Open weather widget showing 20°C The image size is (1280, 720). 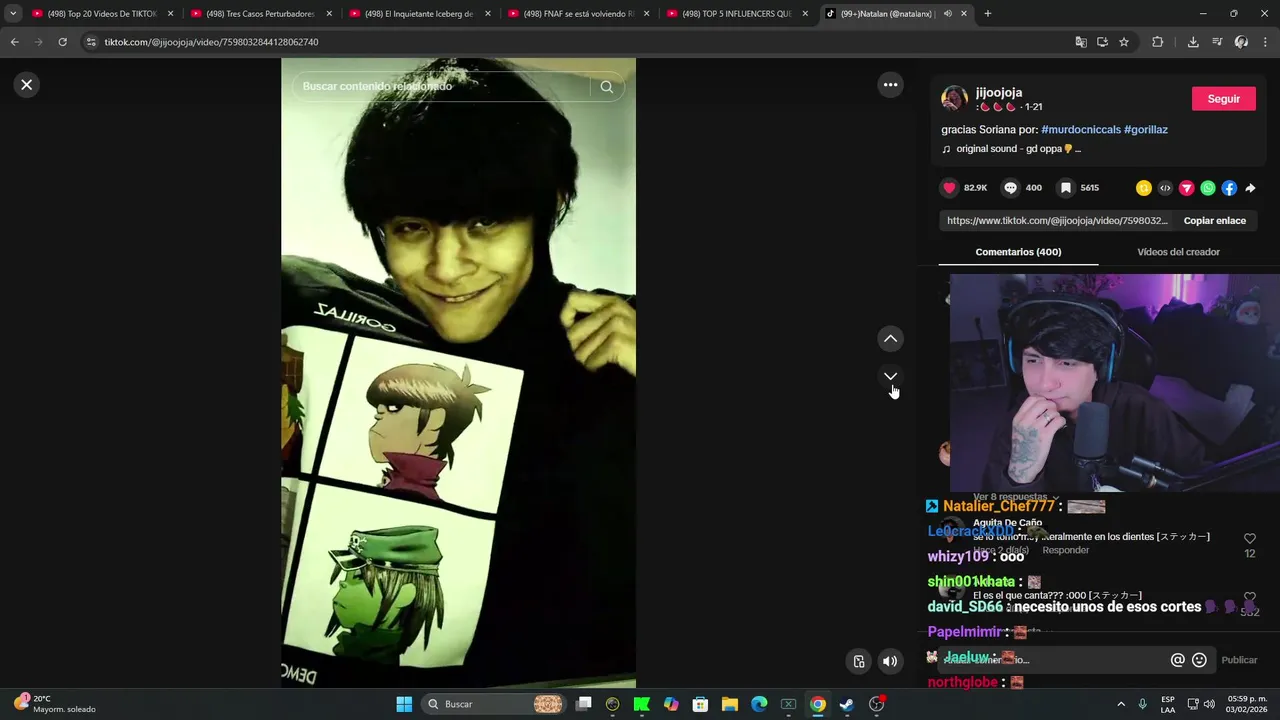pos(56,704)
